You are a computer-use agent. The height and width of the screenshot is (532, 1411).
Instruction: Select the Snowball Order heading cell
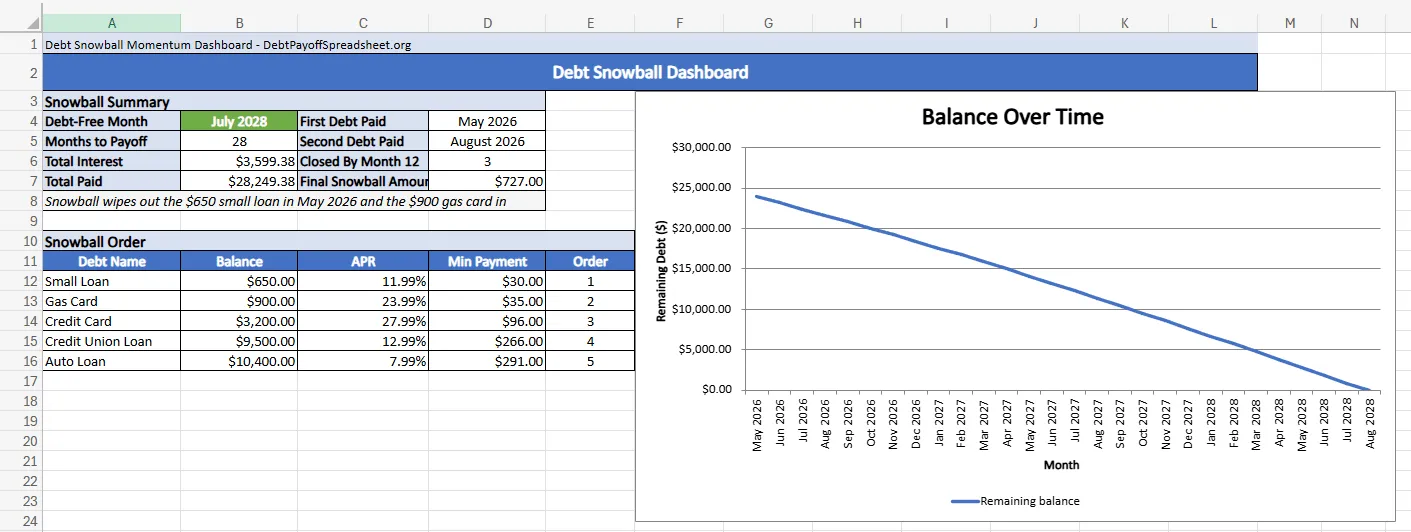pos(338,241)
